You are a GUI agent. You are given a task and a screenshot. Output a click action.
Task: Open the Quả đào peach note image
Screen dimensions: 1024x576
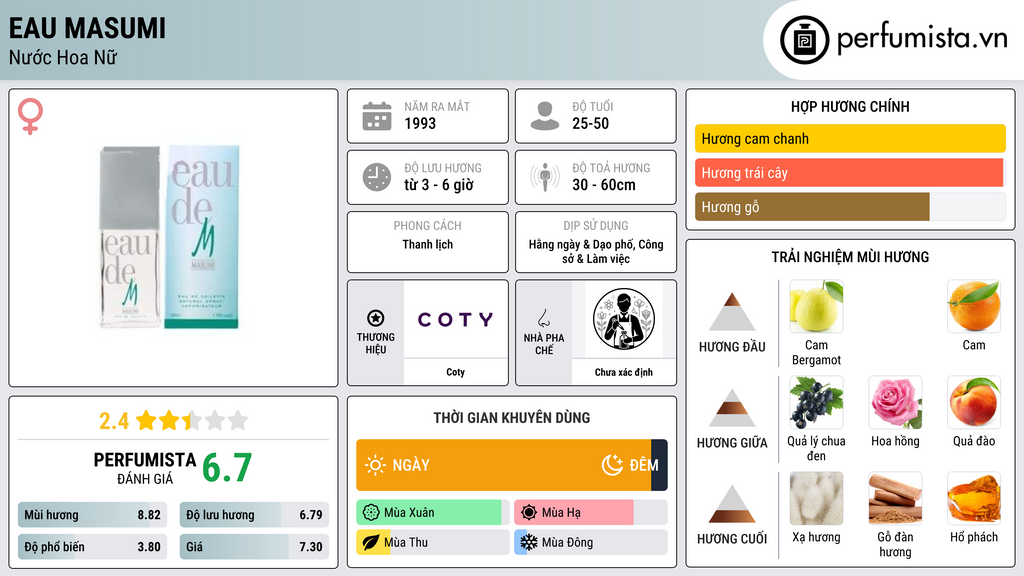point(974,402)
